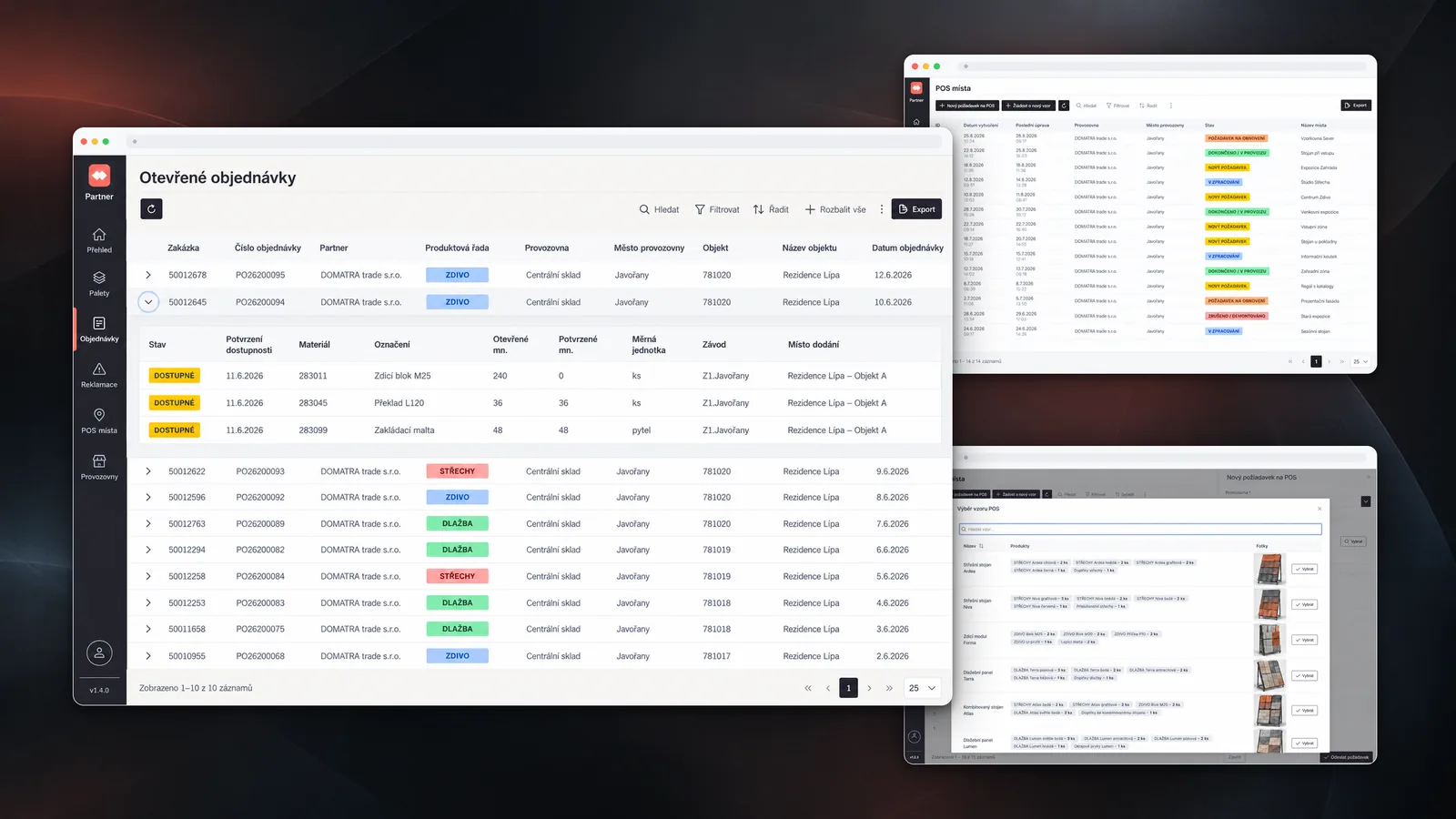Expand order row 50012678
This screenshot has width=1456, height=819.
pos(148,275)
